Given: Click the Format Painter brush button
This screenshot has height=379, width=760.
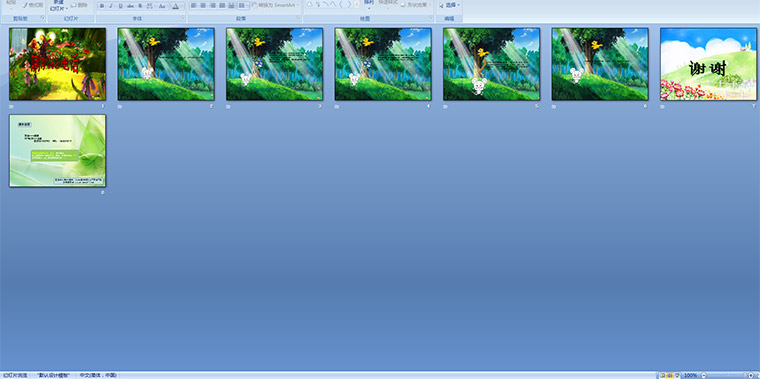Looking at the screenshot, I should (33, 5).
